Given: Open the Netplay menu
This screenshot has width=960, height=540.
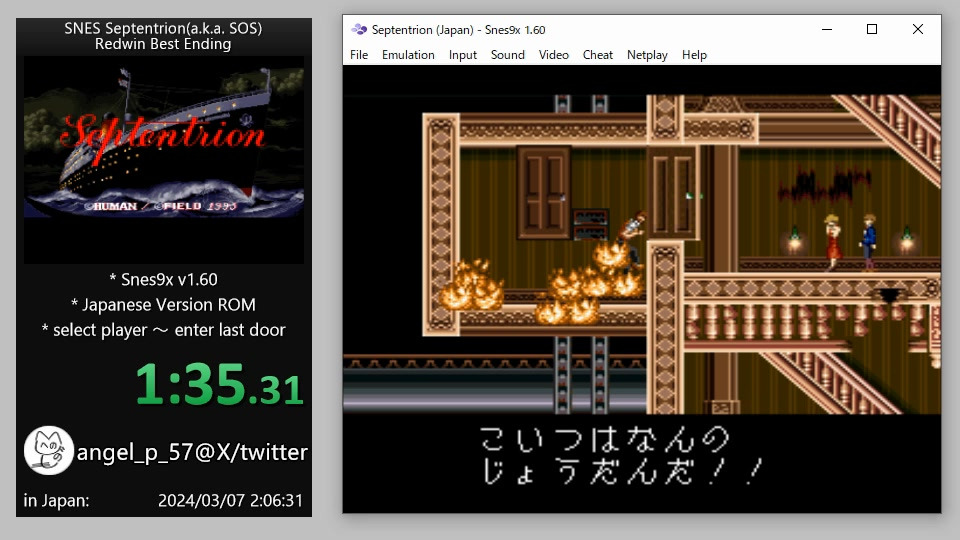Looking at the screenshot, I should (647, 55).
